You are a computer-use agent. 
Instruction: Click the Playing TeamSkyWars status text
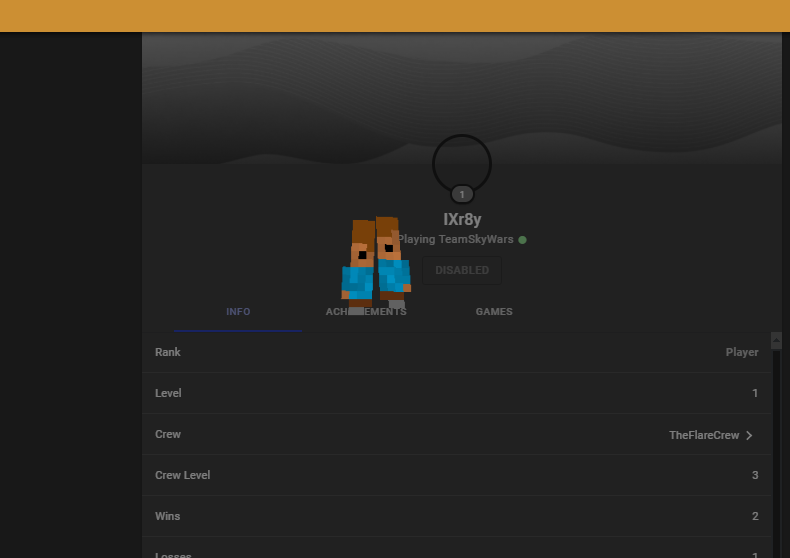pos(455,239)
